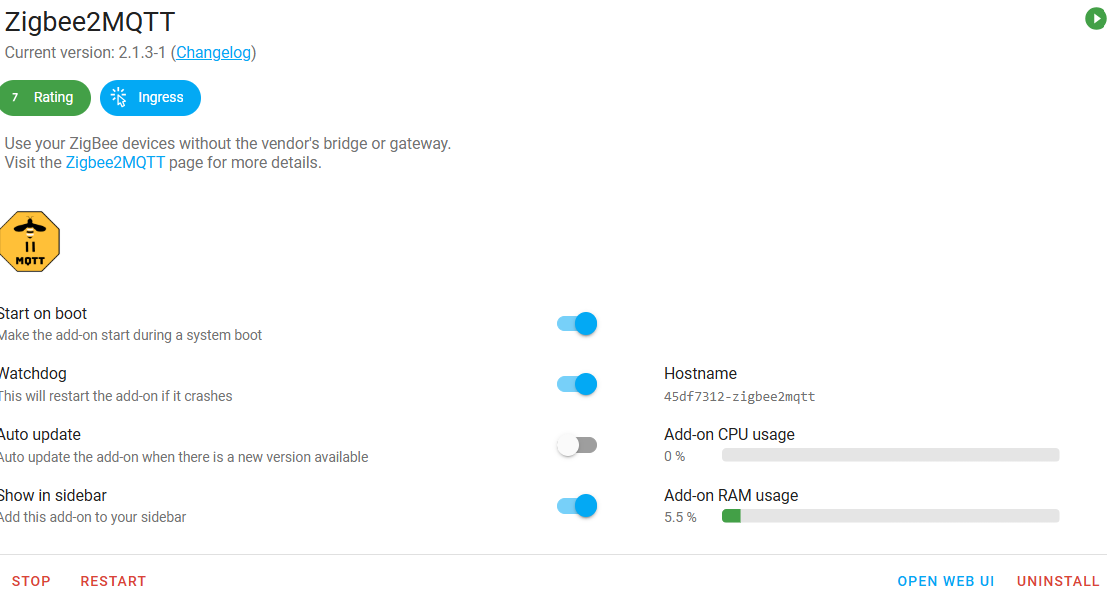Click the hostname 45df7312-zigbee2mqtt text

(739, 397)
